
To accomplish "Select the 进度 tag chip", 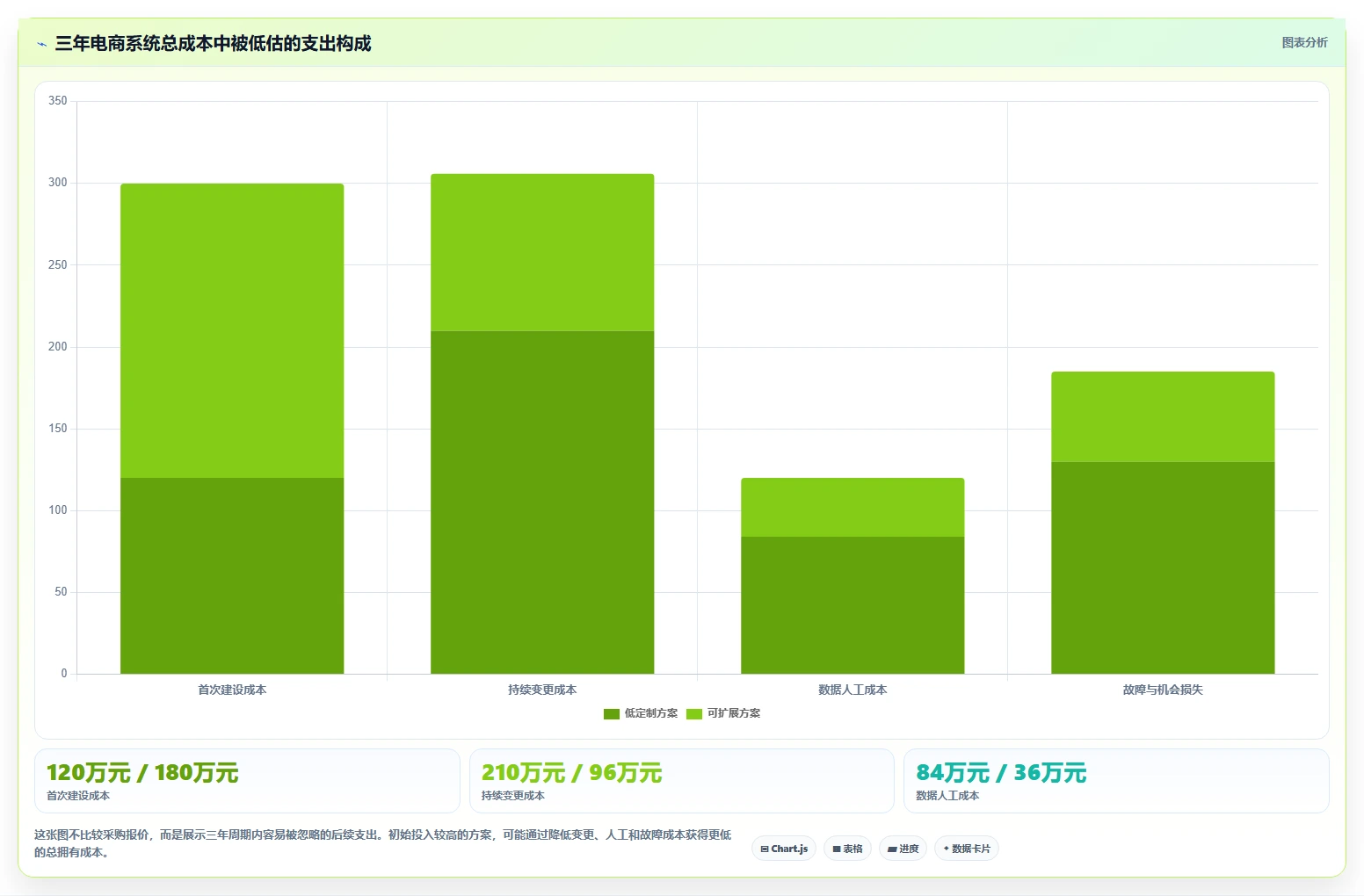I will (x=903, y=849).
